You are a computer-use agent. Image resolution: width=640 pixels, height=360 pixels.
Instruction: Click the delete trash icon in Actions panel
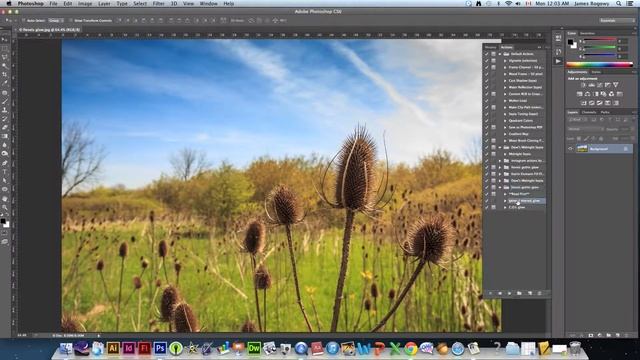coord(539,293)
